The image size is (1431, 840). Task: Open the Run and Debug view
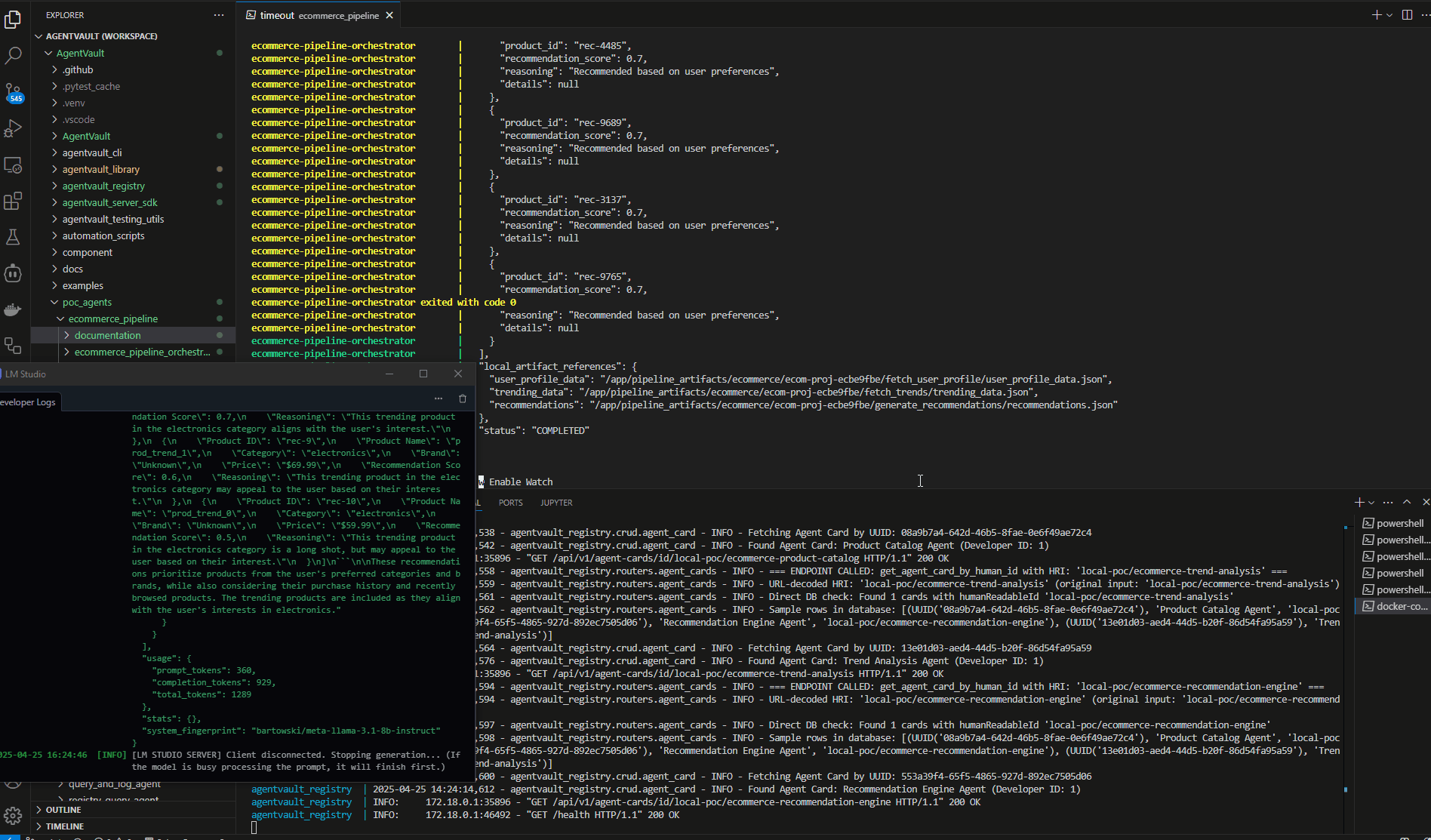pos(13,128)
